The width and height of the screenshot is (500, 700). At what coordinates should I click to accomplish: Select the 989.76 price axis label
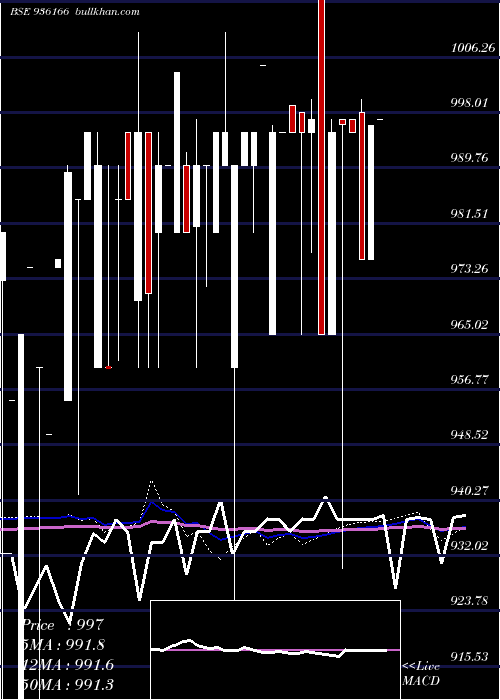(469, 158)
